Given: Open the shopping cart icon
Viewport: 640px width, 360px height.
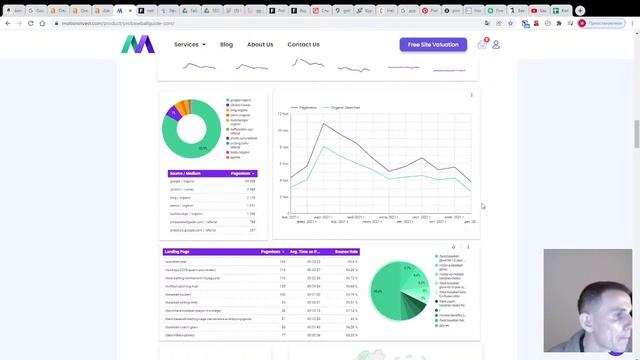Looking at the screenshot, I should [482, 44].
